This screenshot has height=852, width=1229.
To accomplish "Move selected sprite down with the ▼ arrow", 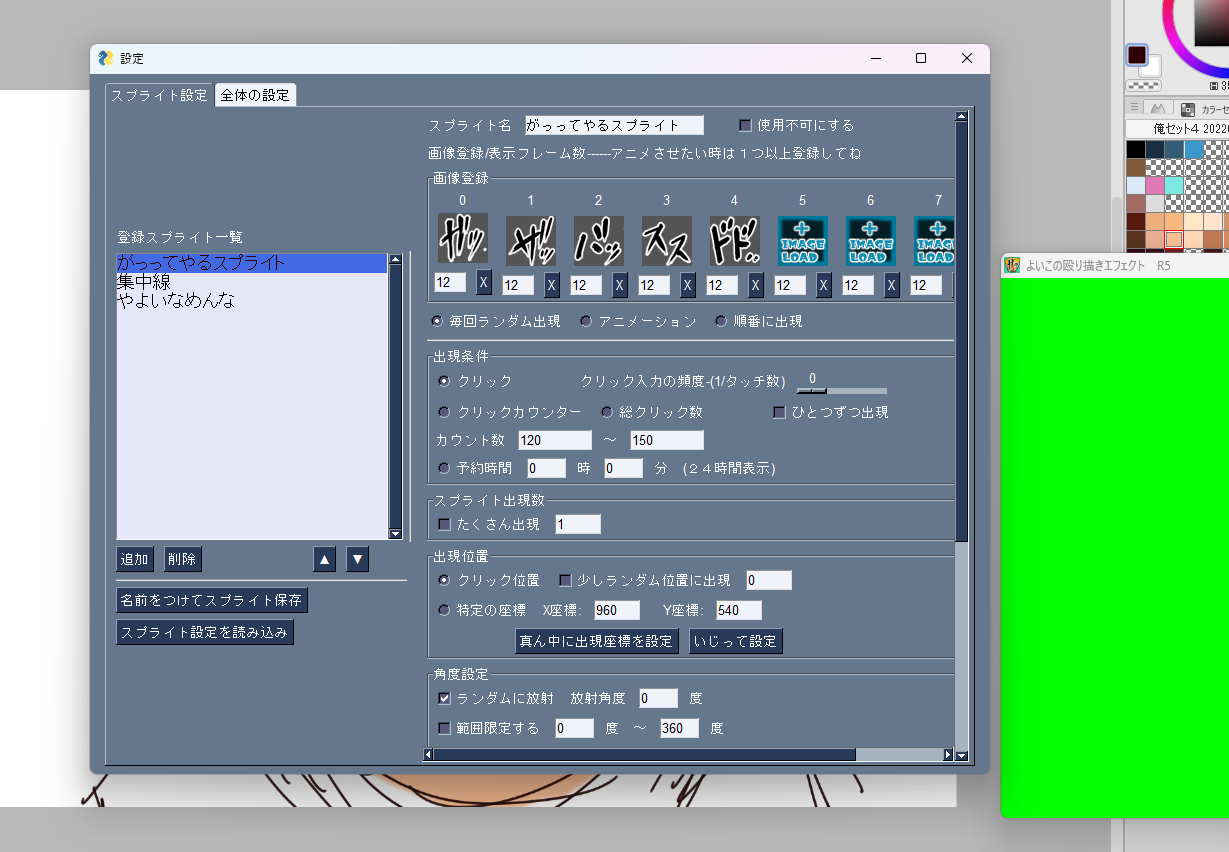I will 357,559.
